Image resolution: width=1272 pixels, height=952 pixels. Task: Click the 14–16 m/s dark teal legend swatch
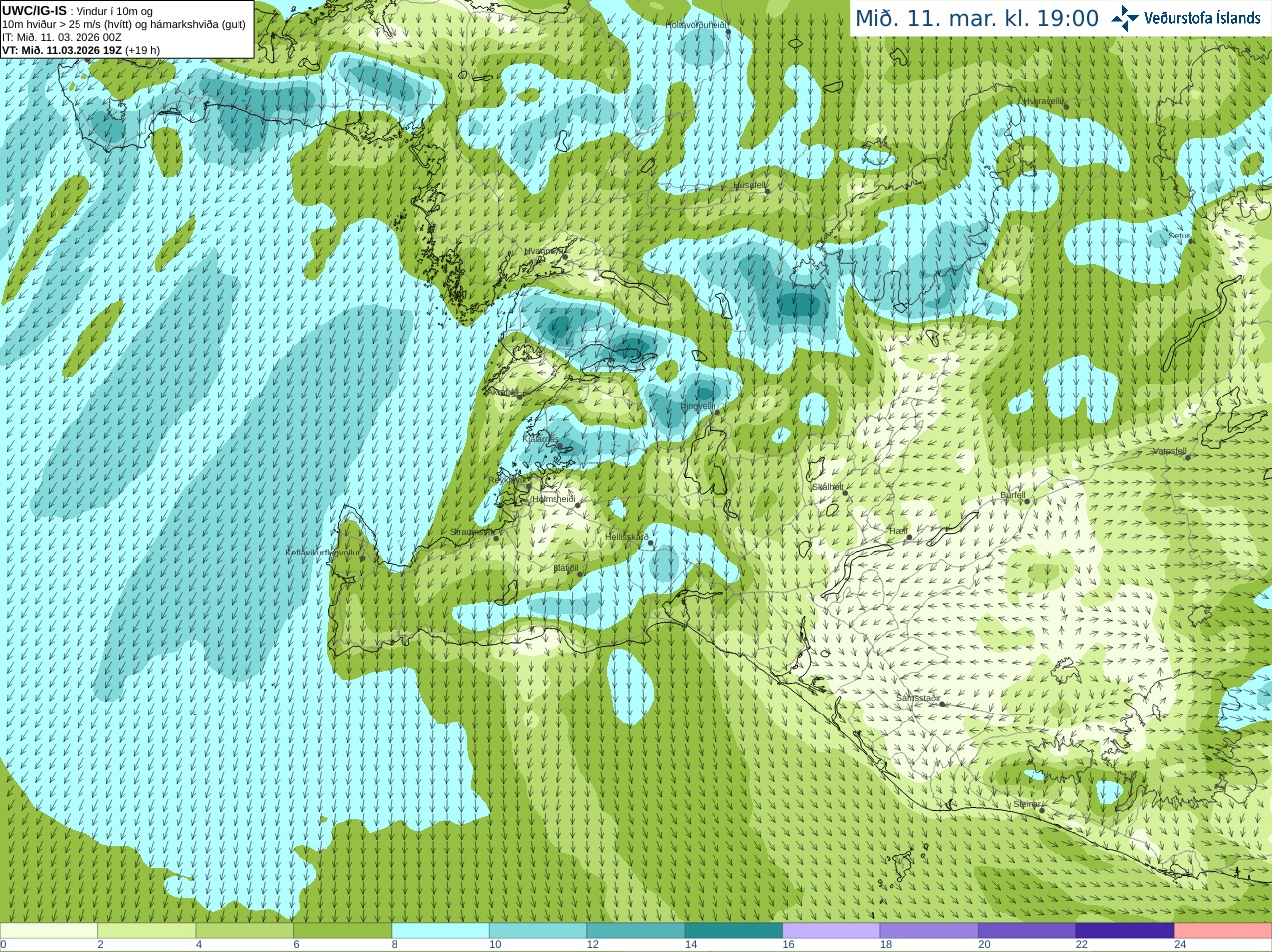[x=734, y=930]
